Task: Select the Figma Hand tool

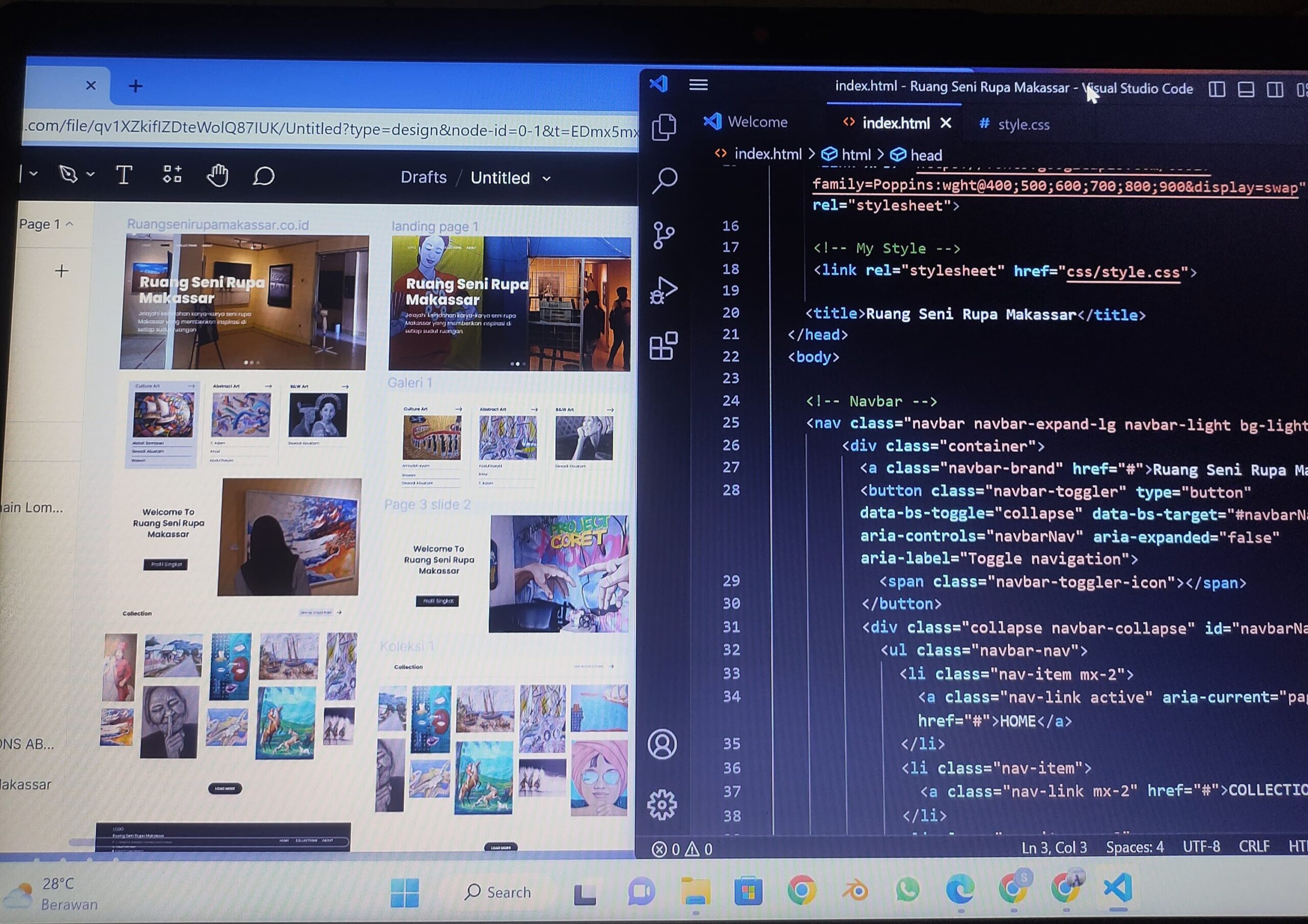Action: pyautogui.click(x=217, y=176)
